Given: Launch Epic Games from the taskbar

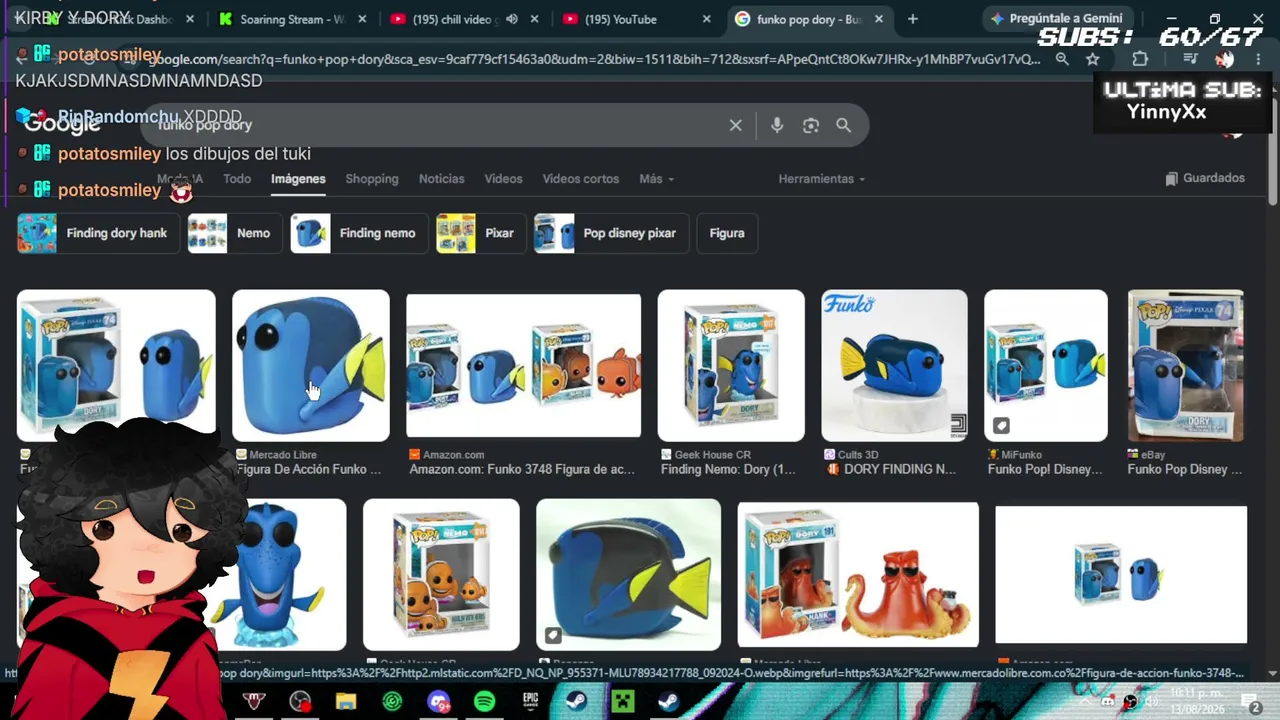Looking at the screenshot, I should [x=530, y=702].
